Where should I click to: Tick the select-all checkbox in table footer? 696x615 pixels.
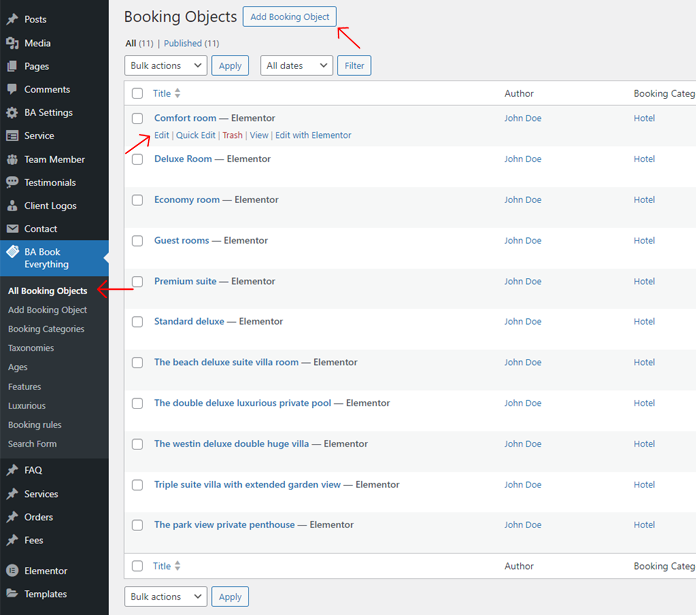coord(138,566)
